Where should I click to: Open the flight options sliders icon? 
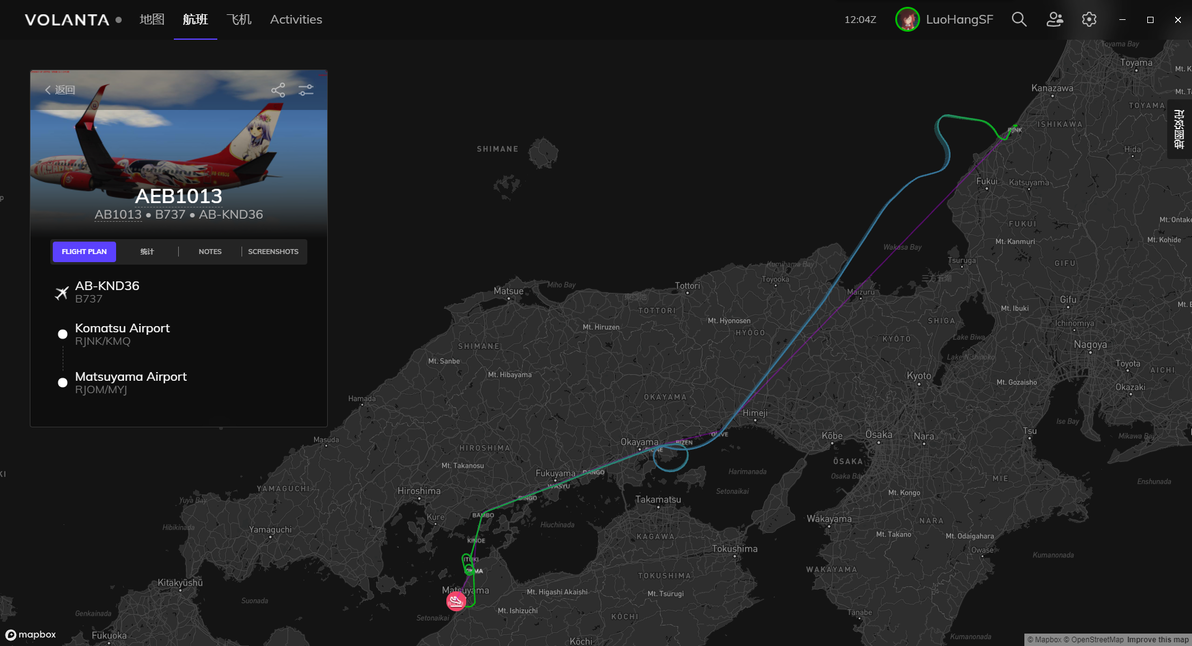coord(306,90)
